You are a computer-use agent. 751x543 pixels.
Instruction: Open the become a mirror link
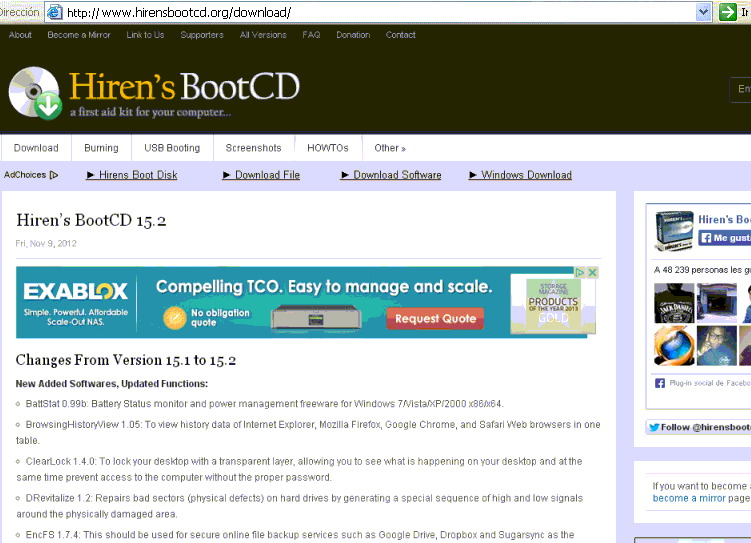coord(689,498)
